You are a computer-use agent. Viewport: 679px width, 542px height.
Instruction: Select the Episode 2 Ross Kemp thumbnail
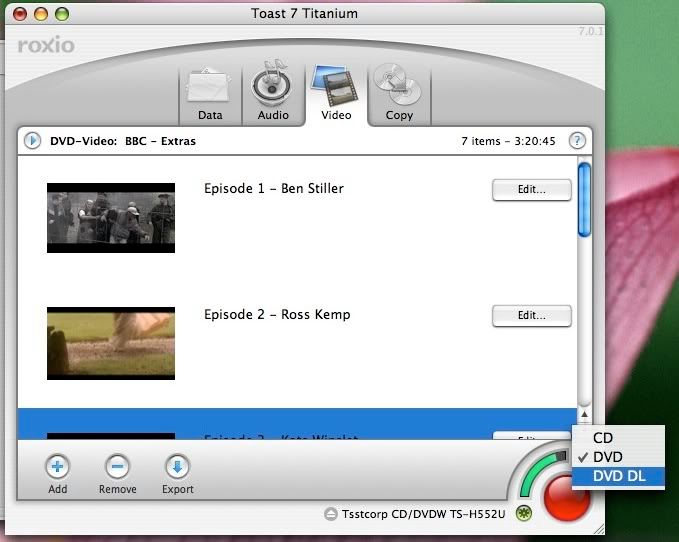click(x=111, y=343)
